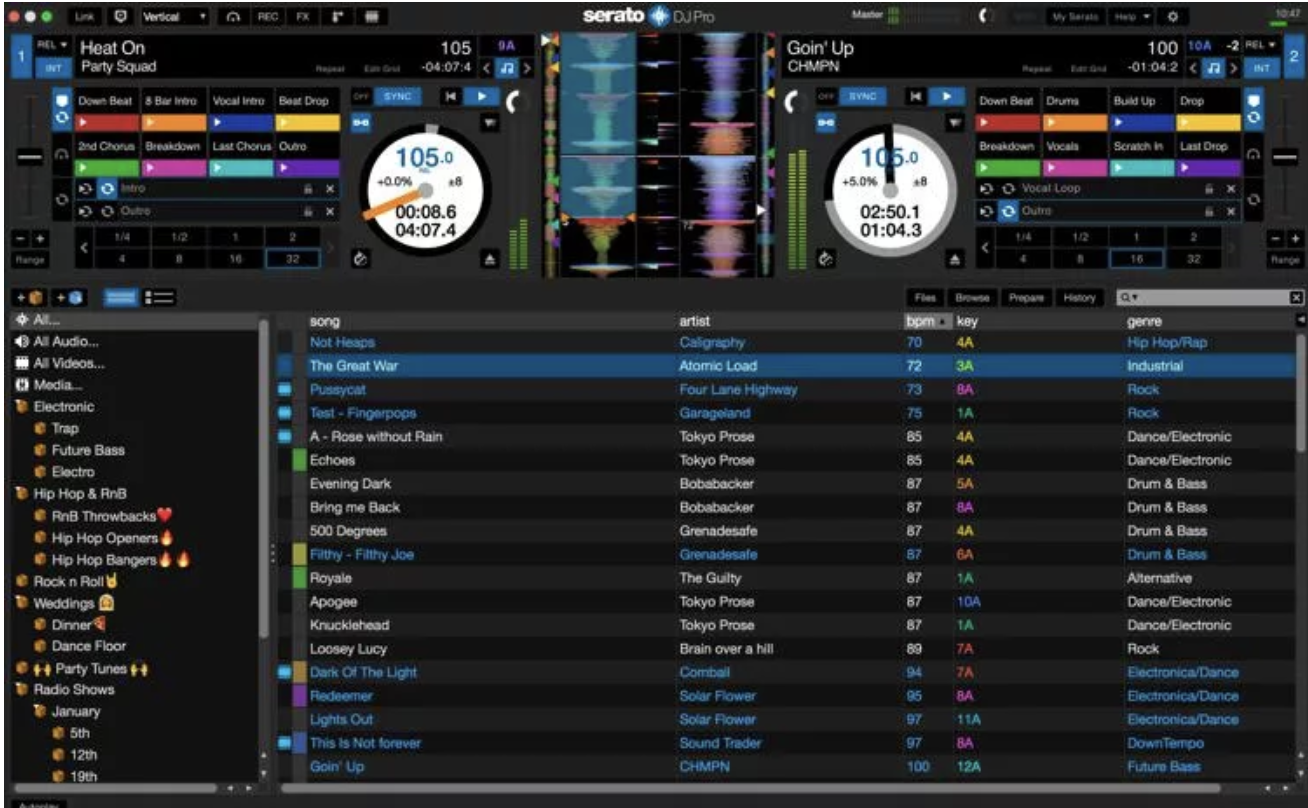This screenshot has width=1308, height=808.
Task: Skip to track start on deck 1
Action: (x=450, y=96)
